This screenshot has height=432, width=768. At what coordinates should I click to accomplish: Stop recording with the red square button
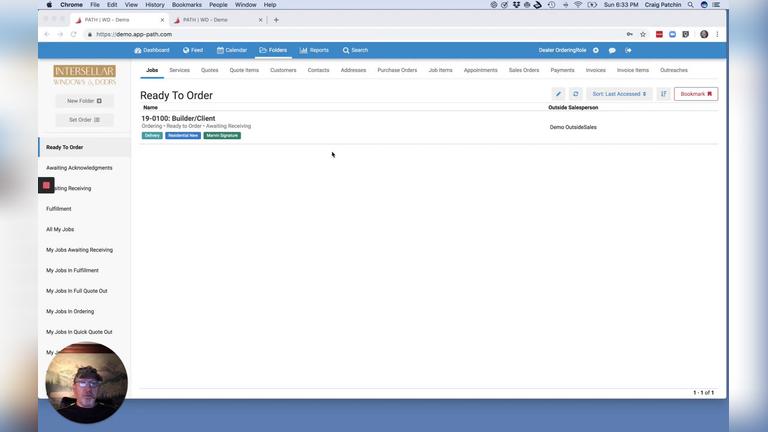pyautogui.click(x=46, y=185)
